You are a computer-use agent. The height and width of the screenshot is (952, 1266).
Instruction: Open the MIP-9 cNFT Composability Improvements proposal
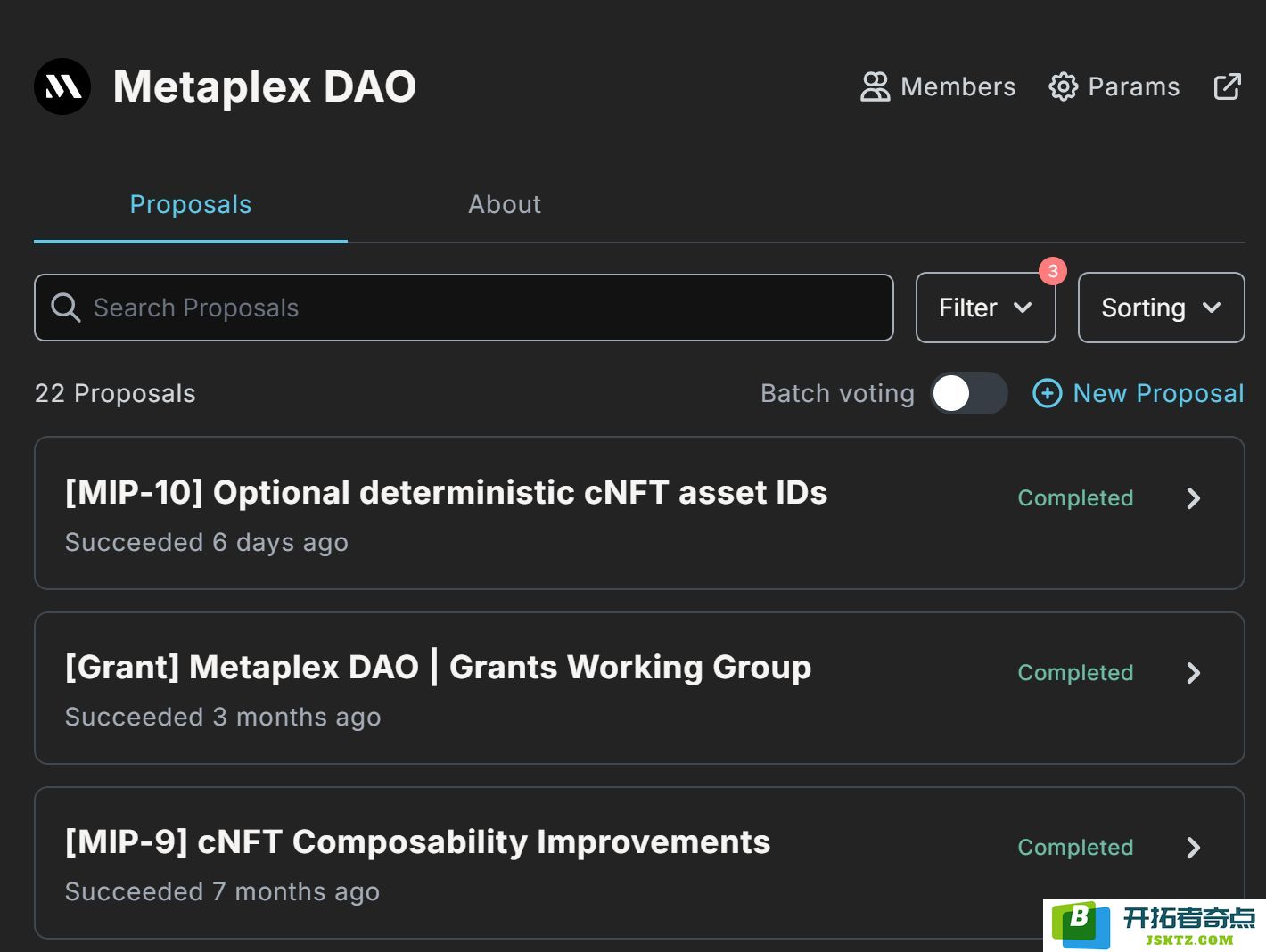point(639,863)
